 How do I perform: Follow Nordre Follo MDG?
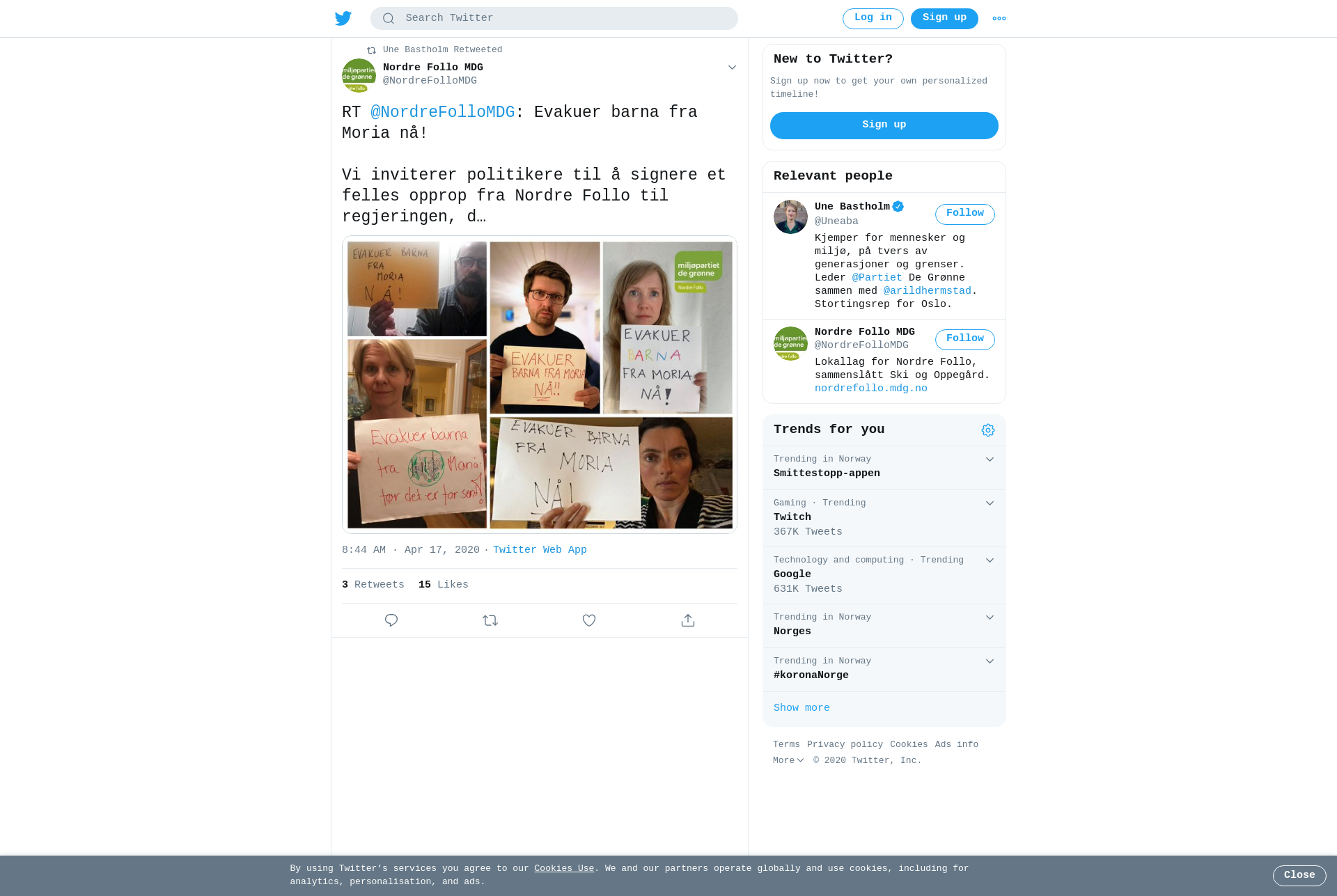click(965, 339)
